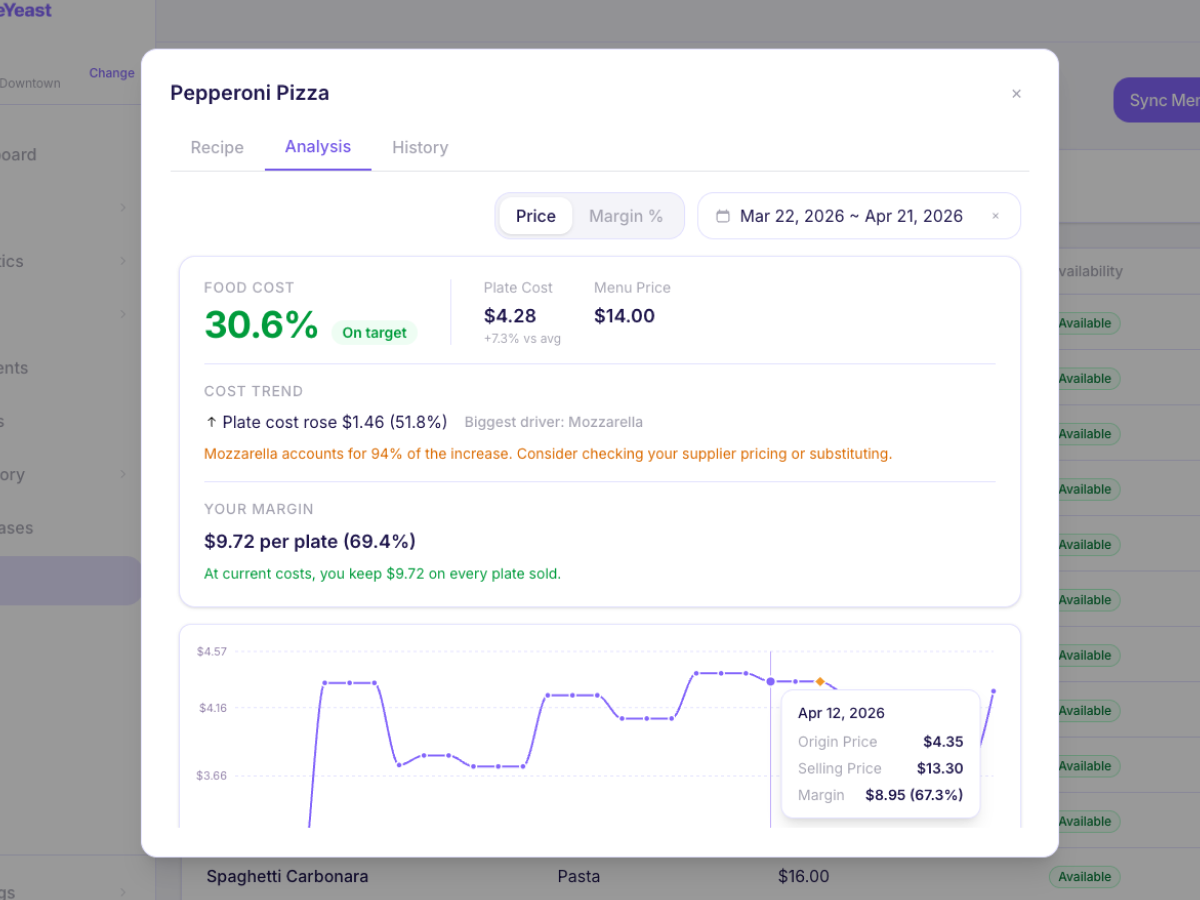Select the Analysis tab

point(318,147)
